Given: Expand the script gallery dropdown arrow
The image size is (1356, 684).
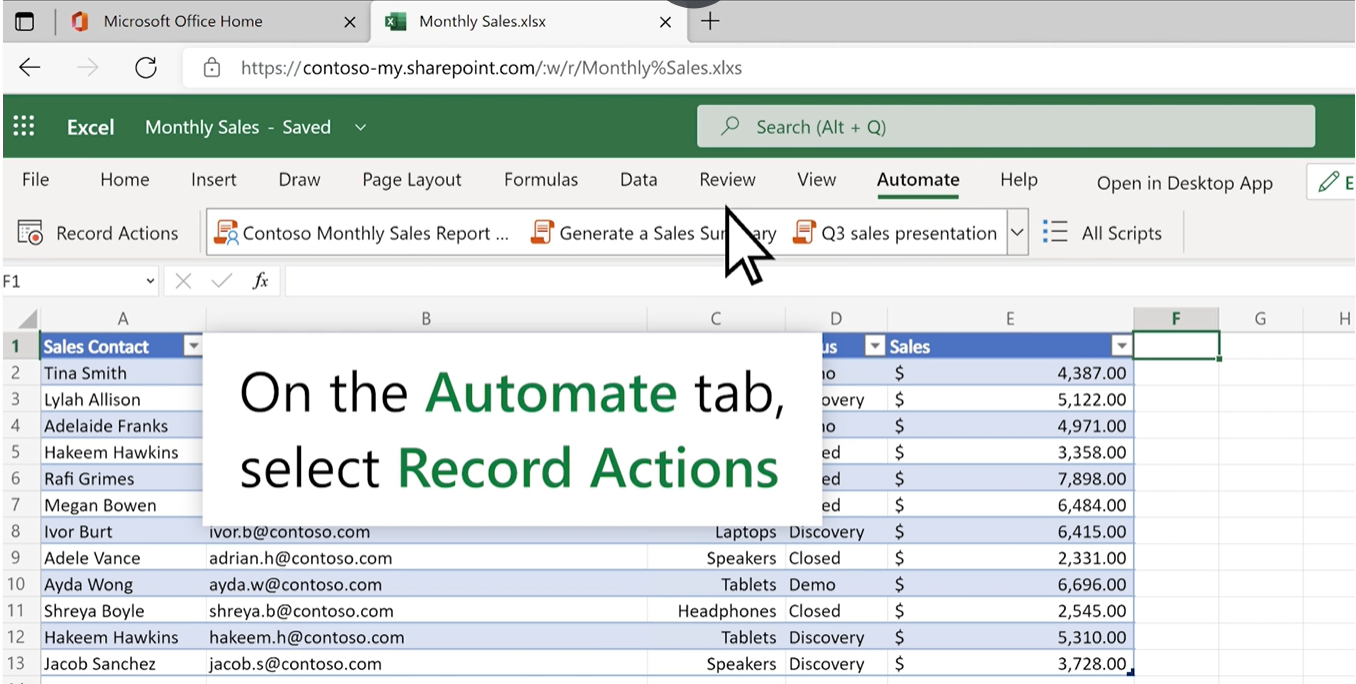Looking at the screenshot, I should click(x=1017, y=233).
